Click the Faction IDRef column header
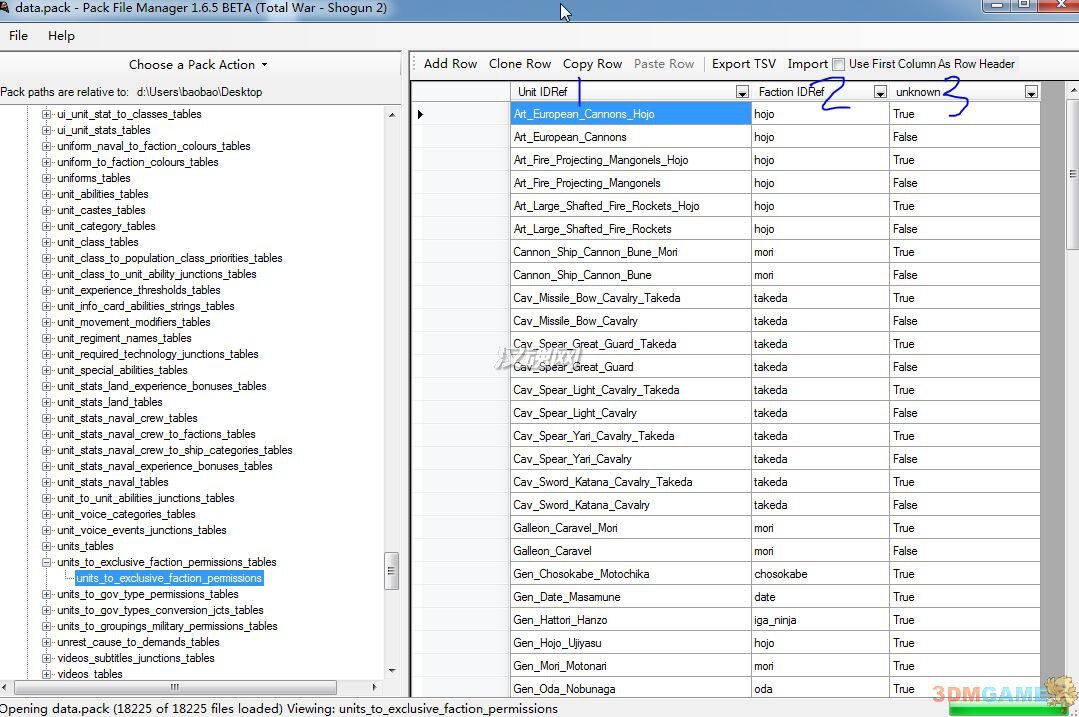Image resolution: width=1079 pixels, height=717 pixels. [820, 92]
